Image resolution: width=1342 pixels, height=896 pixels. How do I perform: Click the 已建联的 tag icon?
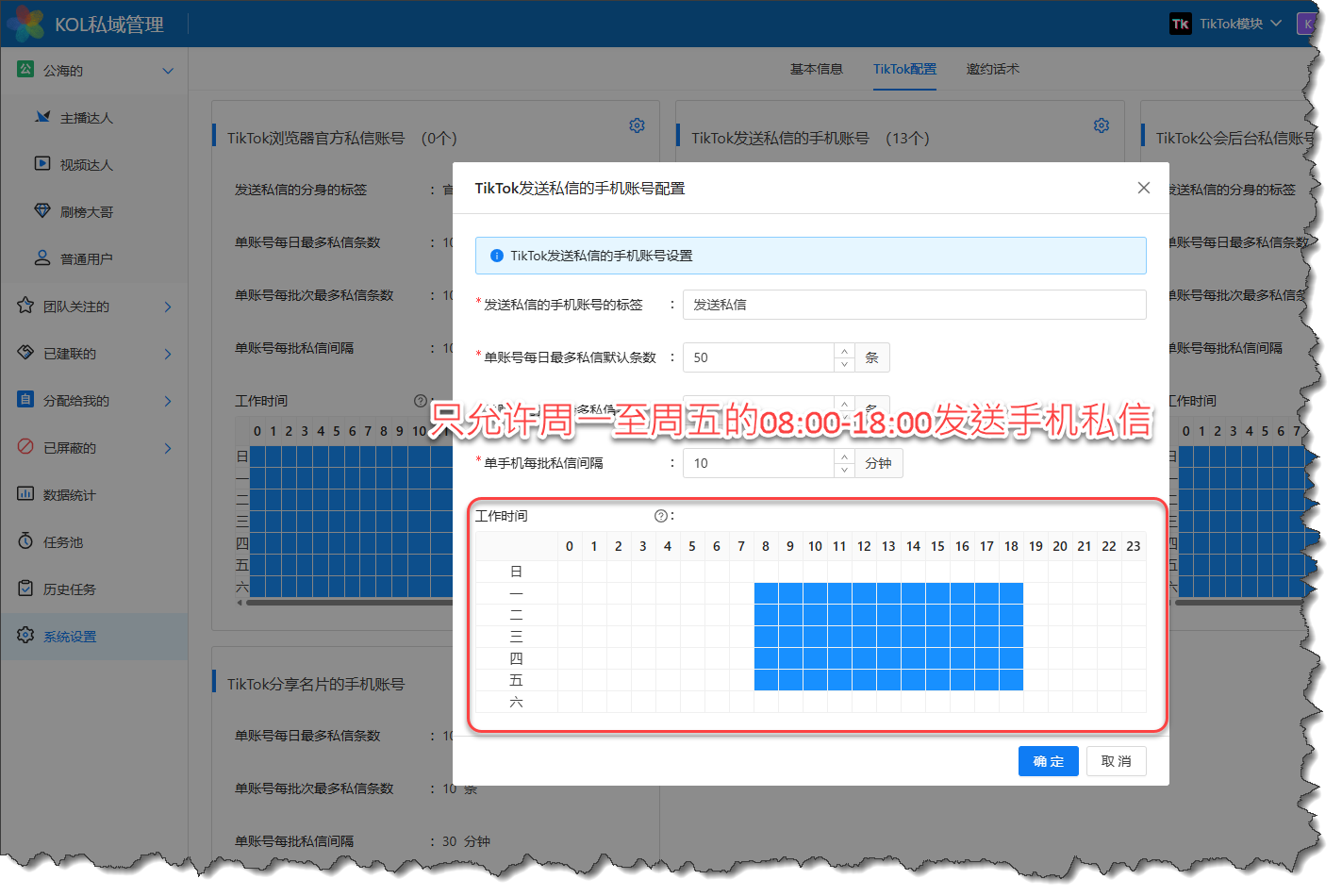25,352
